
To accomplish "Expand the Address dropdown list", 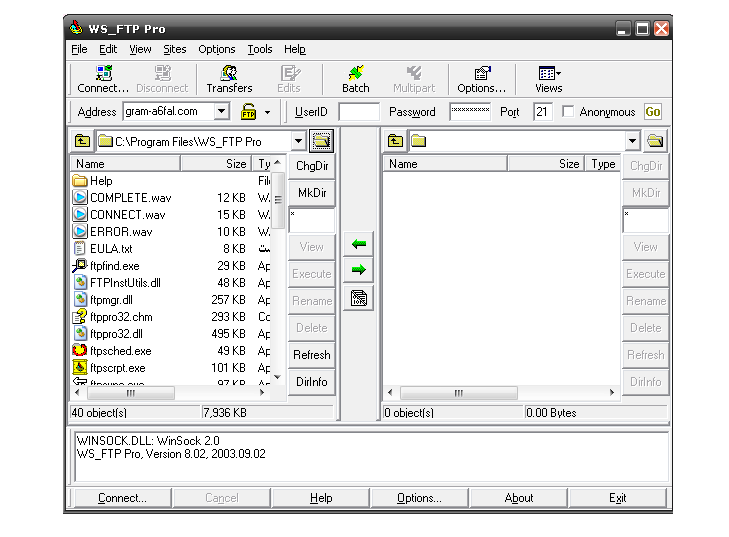I will 221,112.
